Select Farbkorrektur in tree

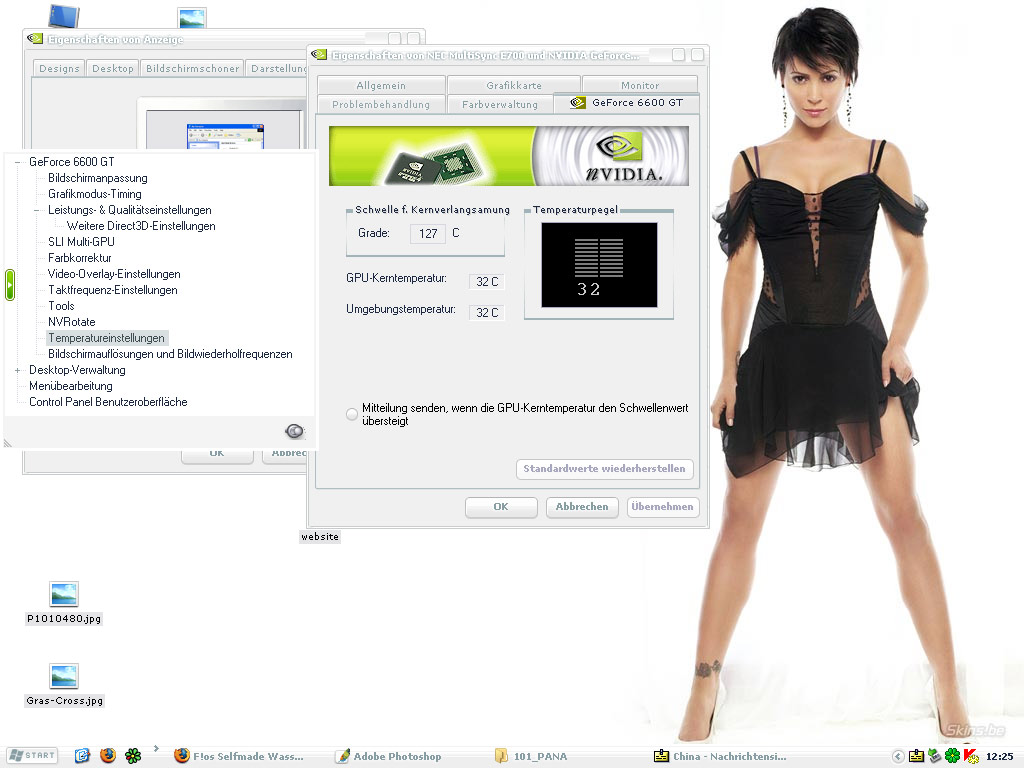tap(80, 258)
